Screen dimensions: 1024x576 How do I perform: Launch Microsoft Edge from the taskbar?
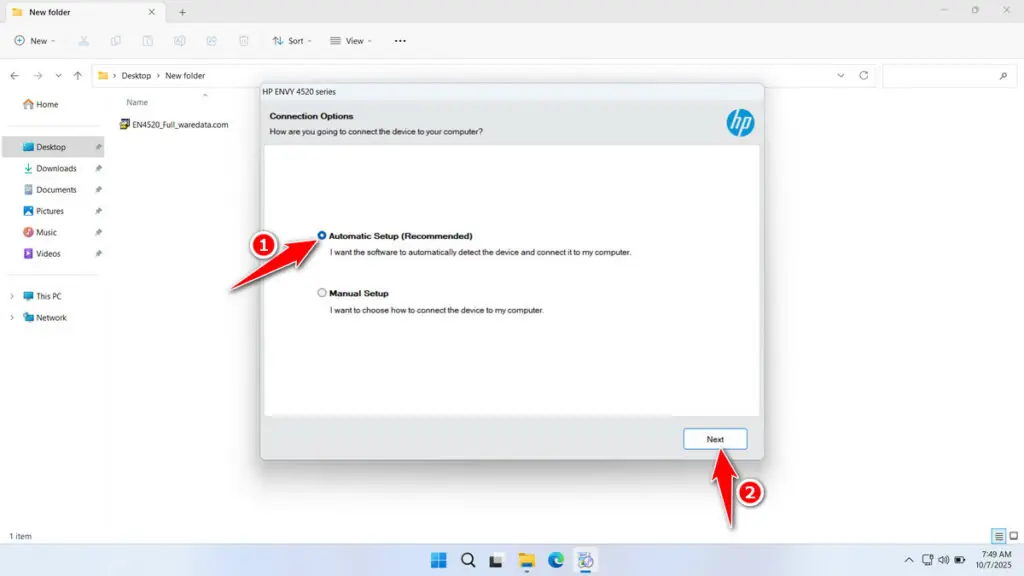555,560
